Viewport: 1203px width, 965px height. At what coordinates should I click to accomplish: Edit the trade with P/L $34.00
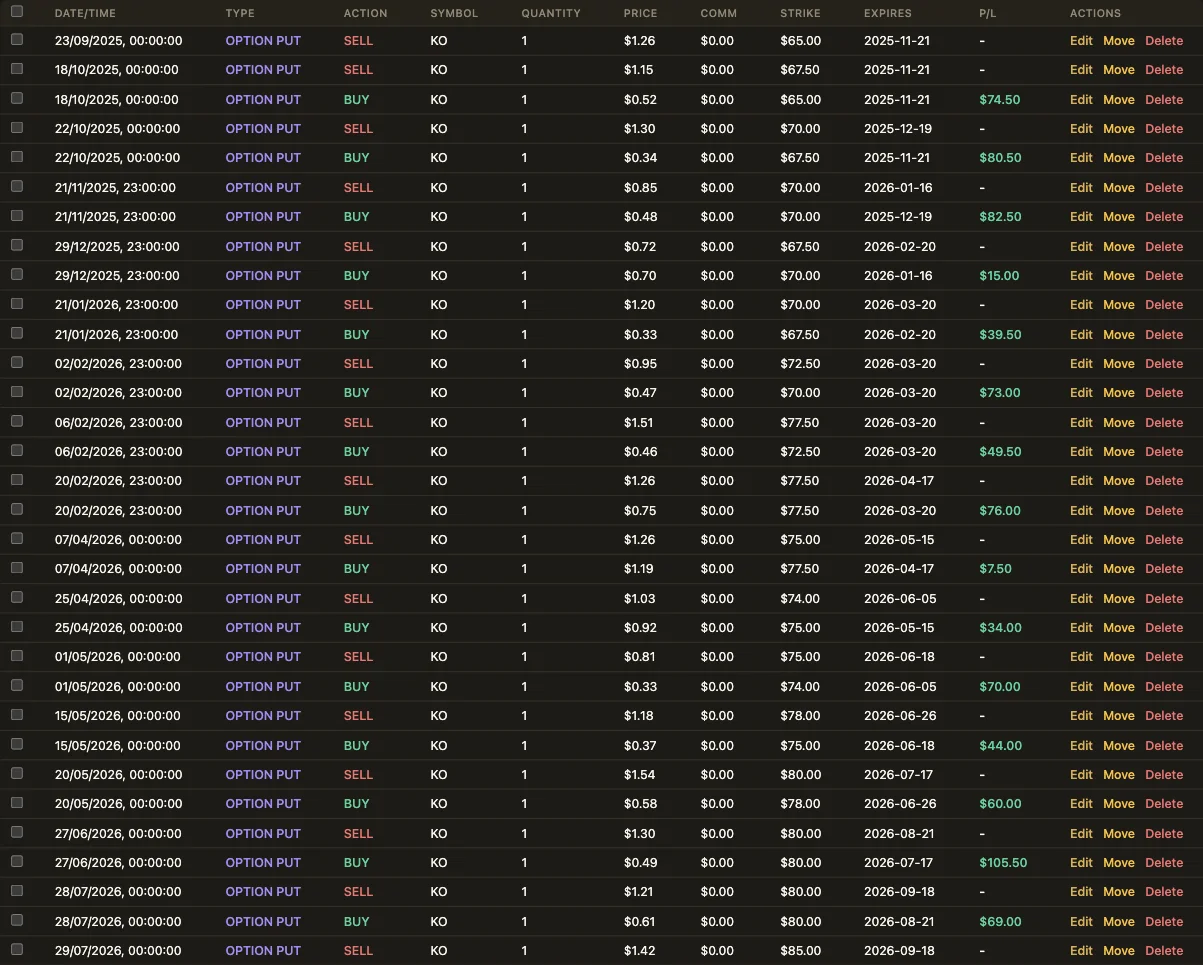coord(1081,628)
